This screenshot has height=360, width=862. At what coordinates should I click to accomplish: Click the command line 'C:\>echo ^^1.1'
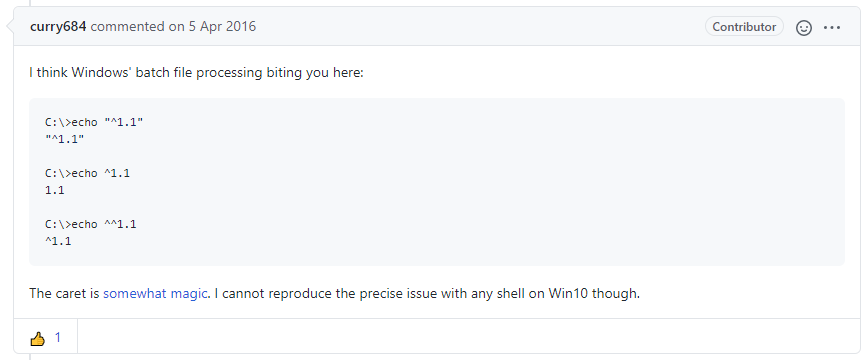(x=91, y=224)
